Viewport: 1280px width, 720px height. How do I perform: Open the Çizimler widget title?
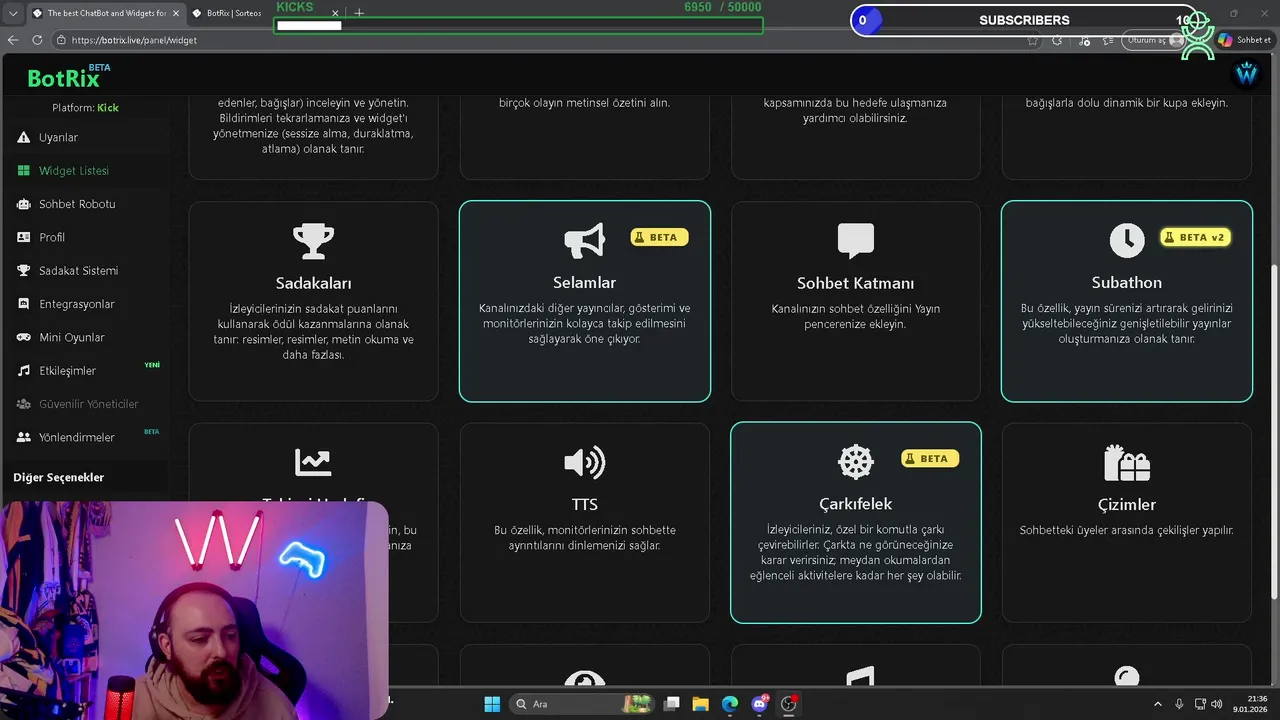click(x=1127, y=505)
